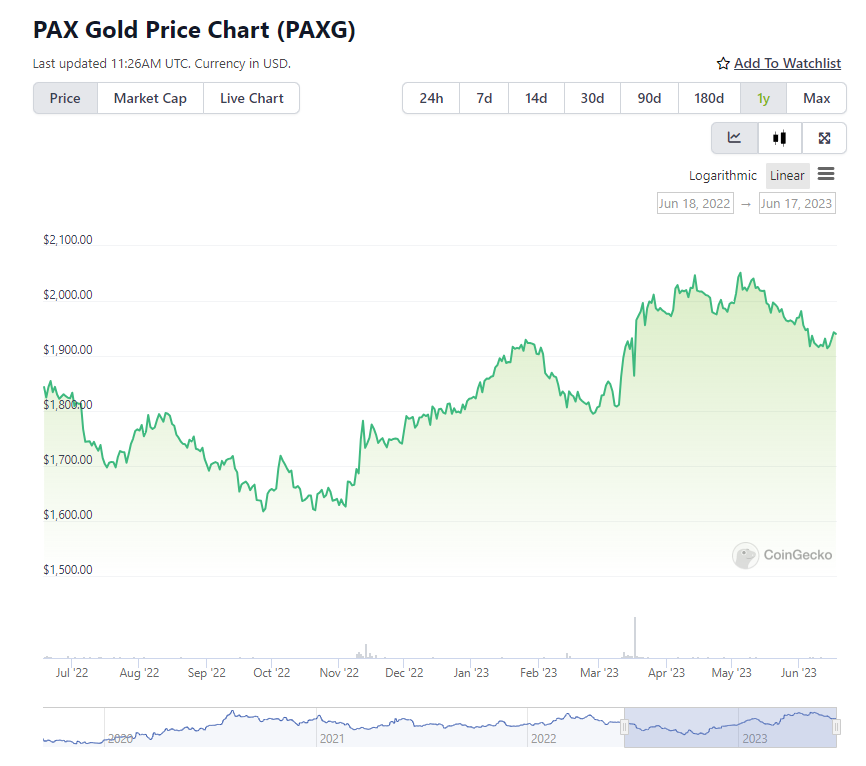Click 2021 label in navigator
This screenshot has height=766, width=866.
tap(332, 738)
